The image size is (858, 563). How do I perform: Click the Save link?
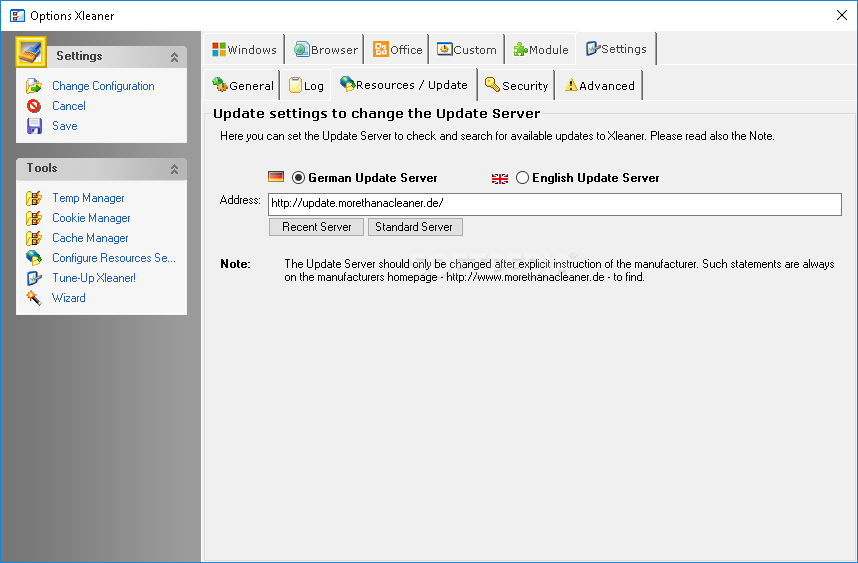65,126
